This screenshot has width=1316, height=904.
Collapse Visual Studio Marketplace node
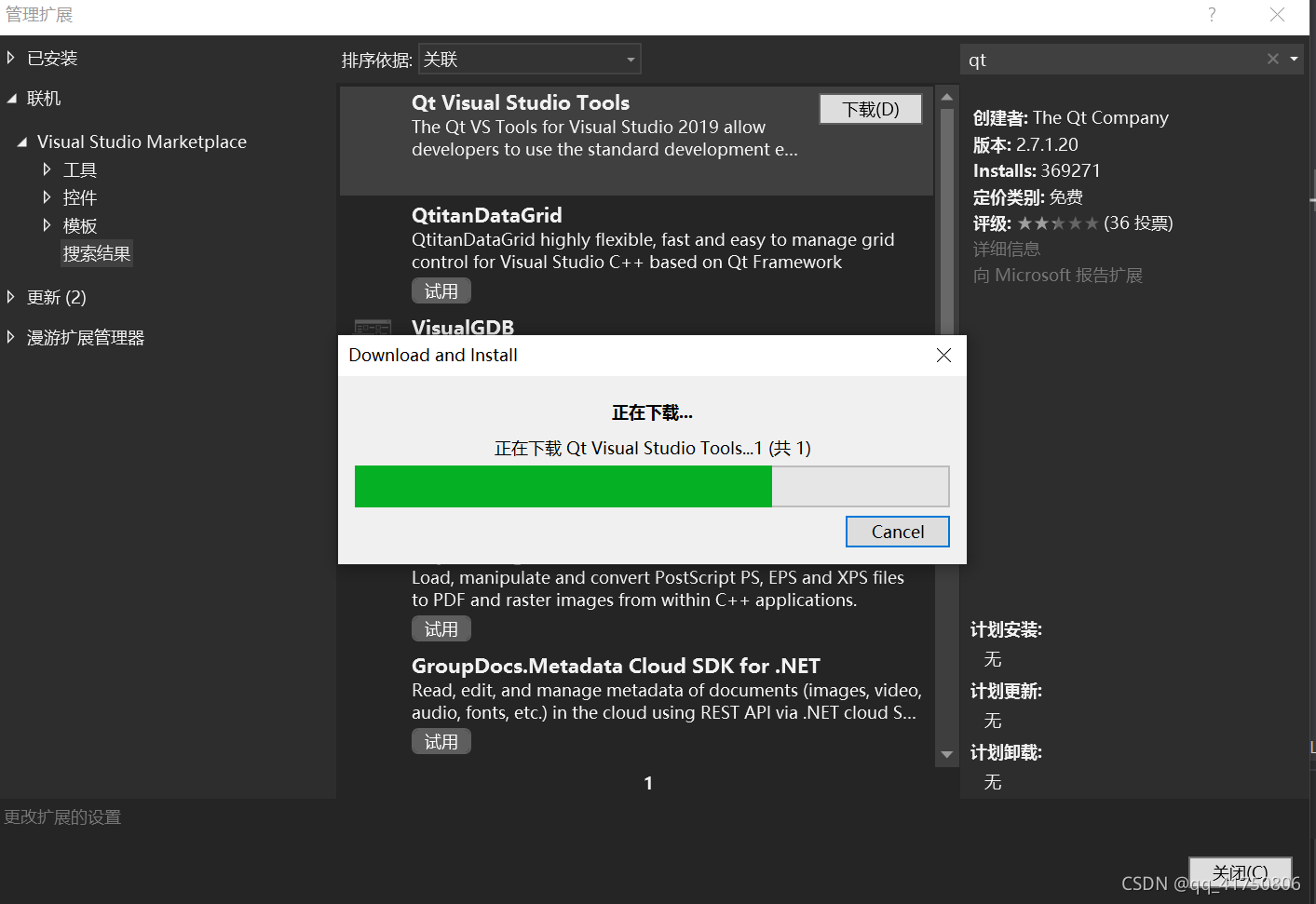[21, 142]
